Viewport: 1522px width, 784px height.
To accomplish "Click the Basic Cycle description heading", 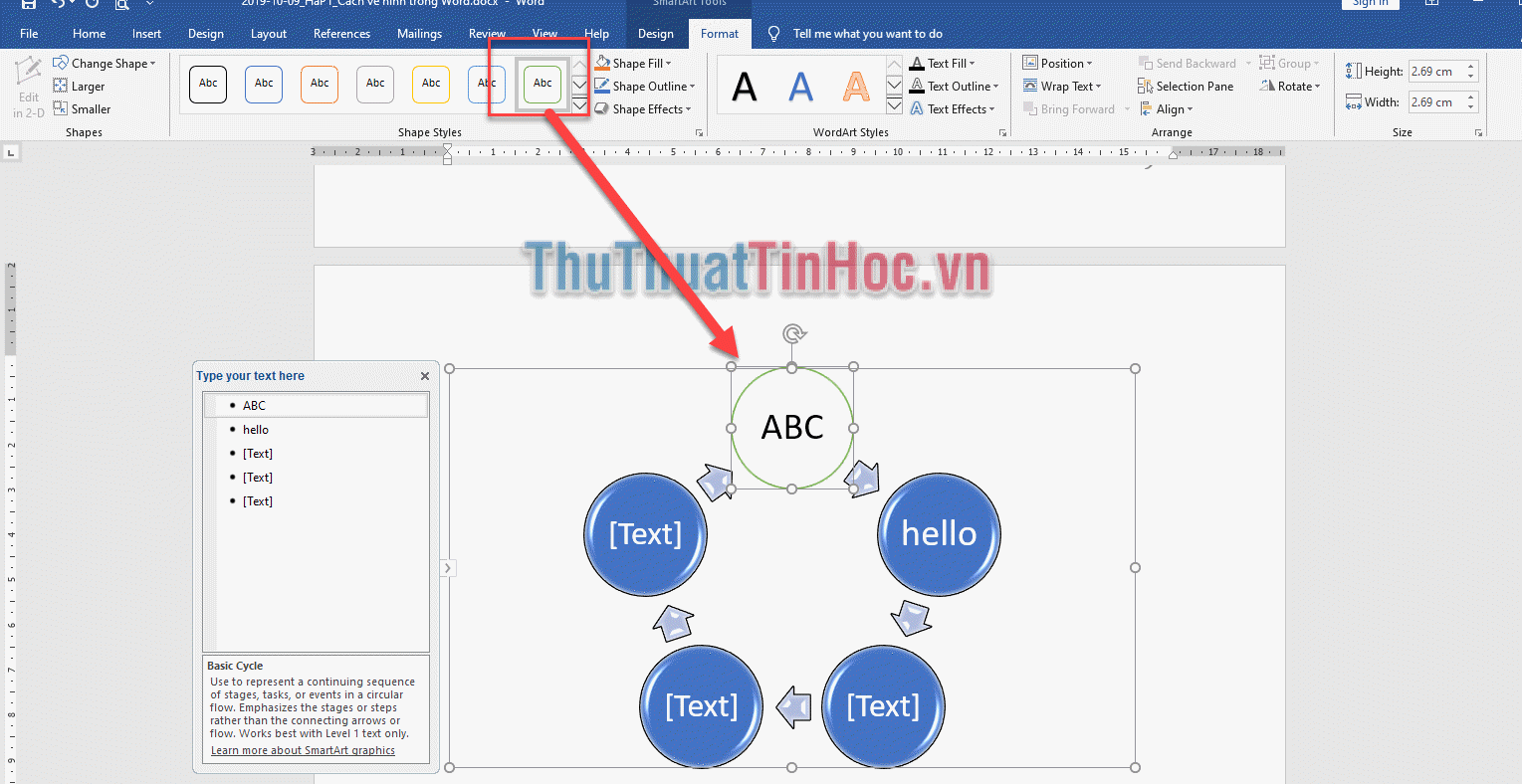I will (x=235, y=666).
